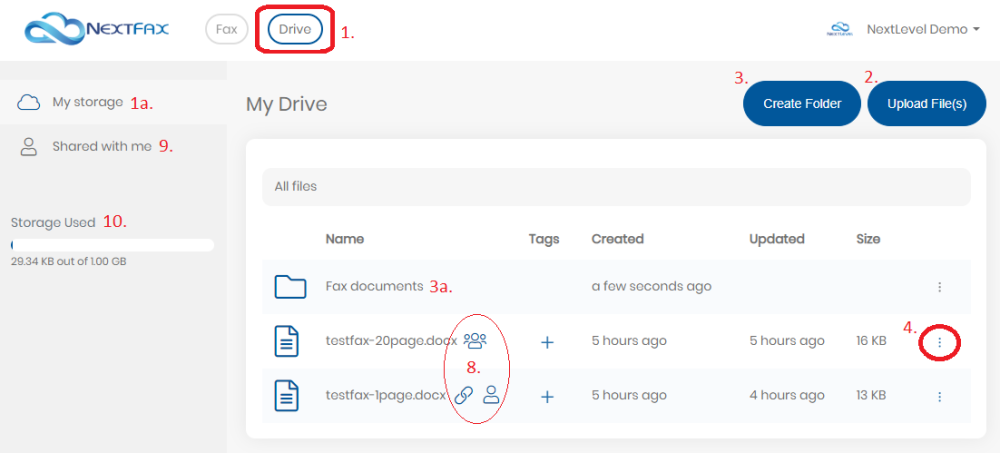Click the person icon beside Shared with me
This screenshot has height=453, width=1000.
coord(29,147)
